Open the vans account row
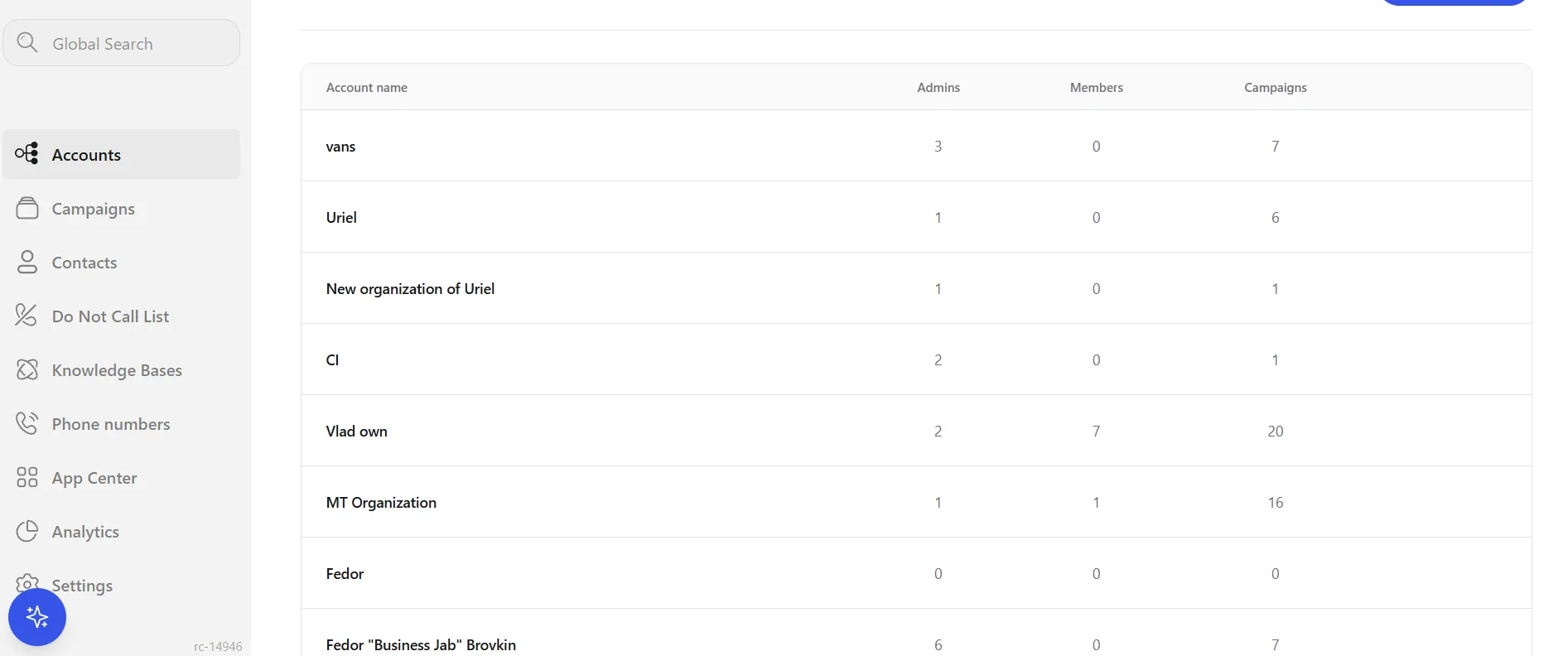Image resolution: width=1568 pixels, height=656 pixels. (x=916, y=146)
